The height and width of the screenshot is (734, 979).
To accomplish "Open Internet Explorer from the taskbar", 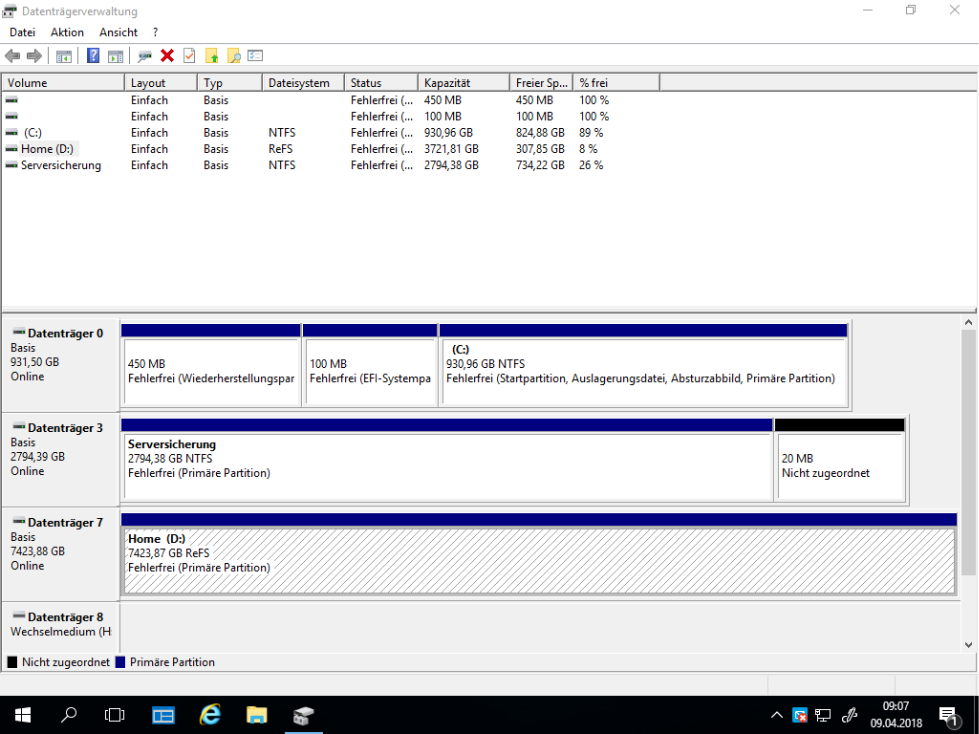I will (210, 715).
